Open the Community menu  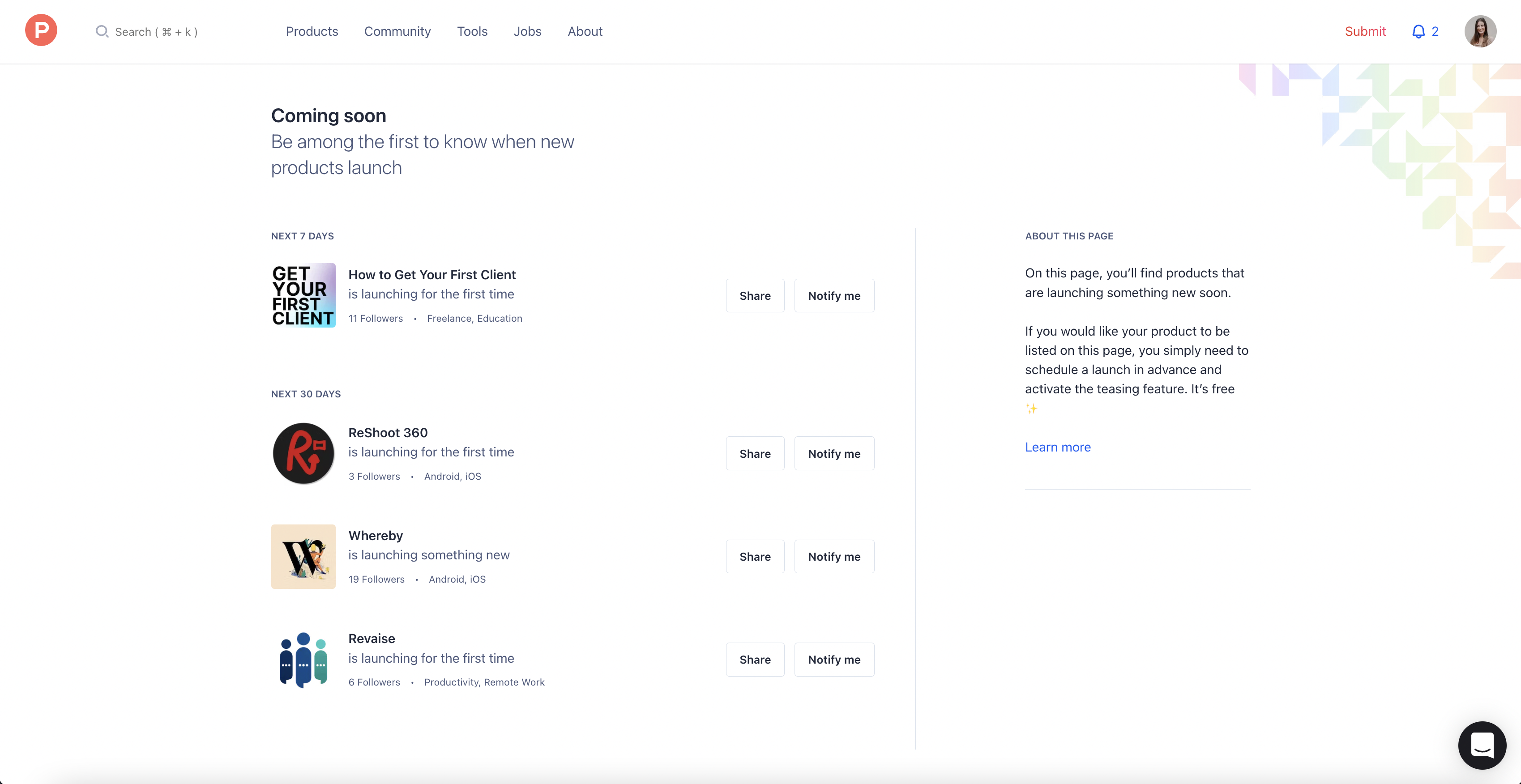[397, 31]
